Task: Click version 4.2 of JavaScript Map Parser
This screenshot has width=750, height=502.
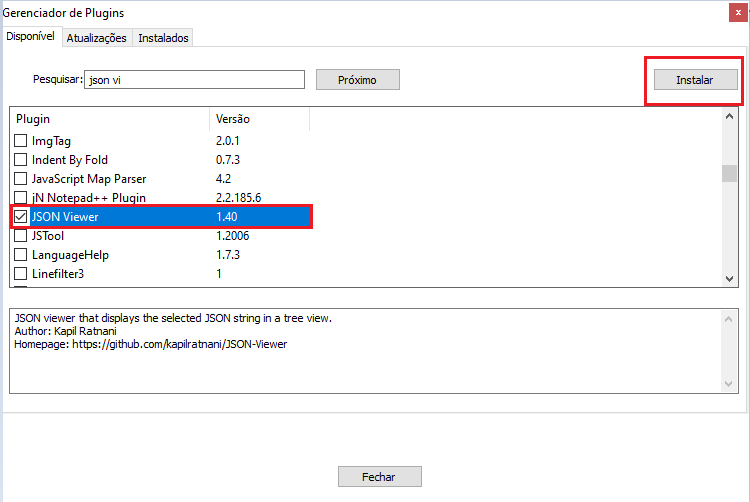Action: click(223, 179)
